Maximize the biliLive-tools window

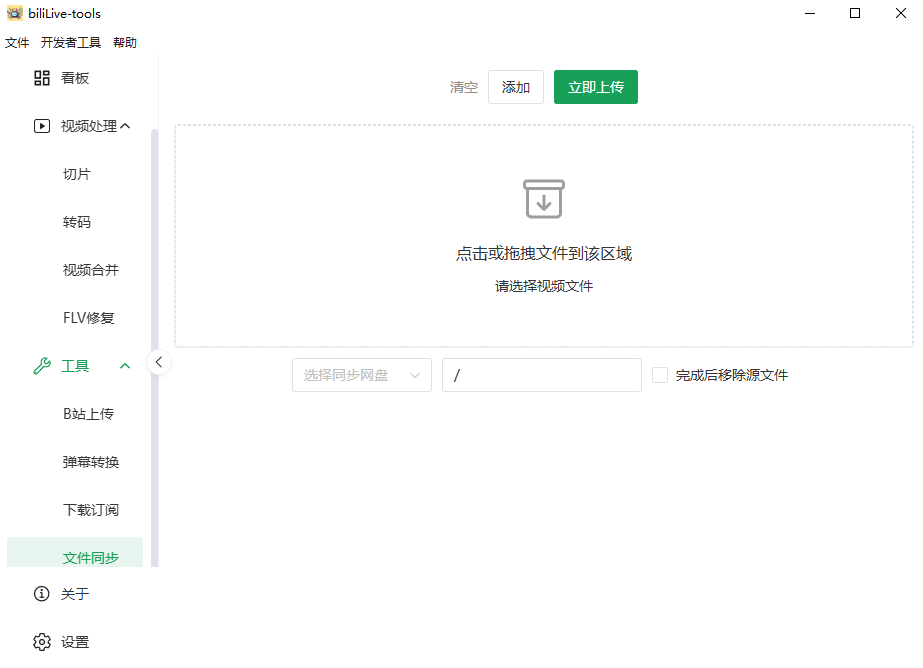pos(855,13)
